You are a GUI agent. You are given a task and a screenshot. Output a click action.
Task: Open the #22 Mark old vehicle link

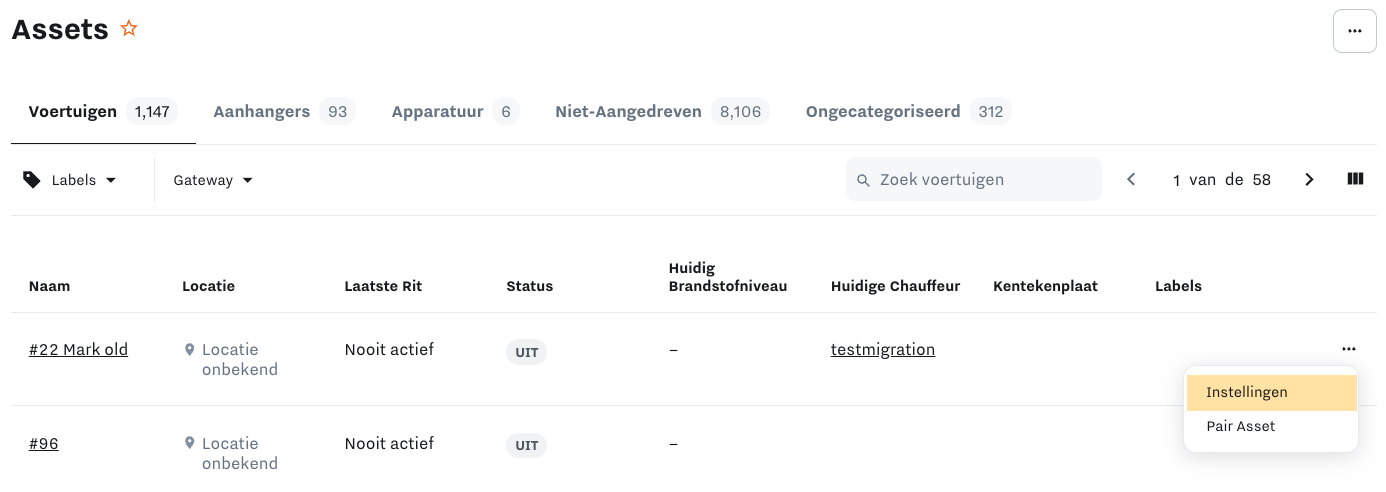[78, 350]
